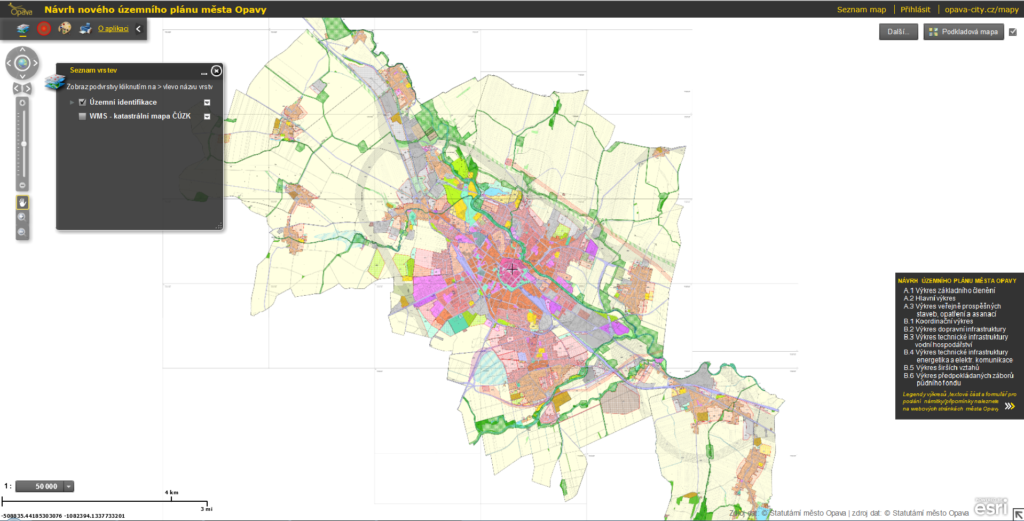Collapse the toolbar with the left chevron

[x=138, y=29]
